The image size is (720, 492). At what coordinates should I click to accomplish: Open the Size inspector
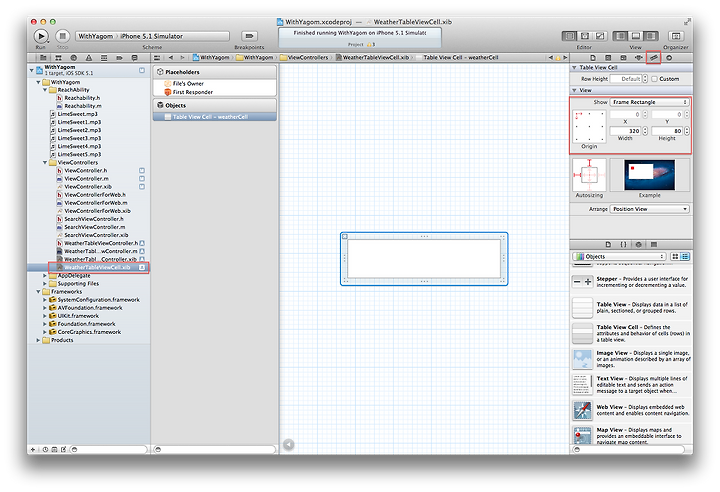tap(653, 58)
